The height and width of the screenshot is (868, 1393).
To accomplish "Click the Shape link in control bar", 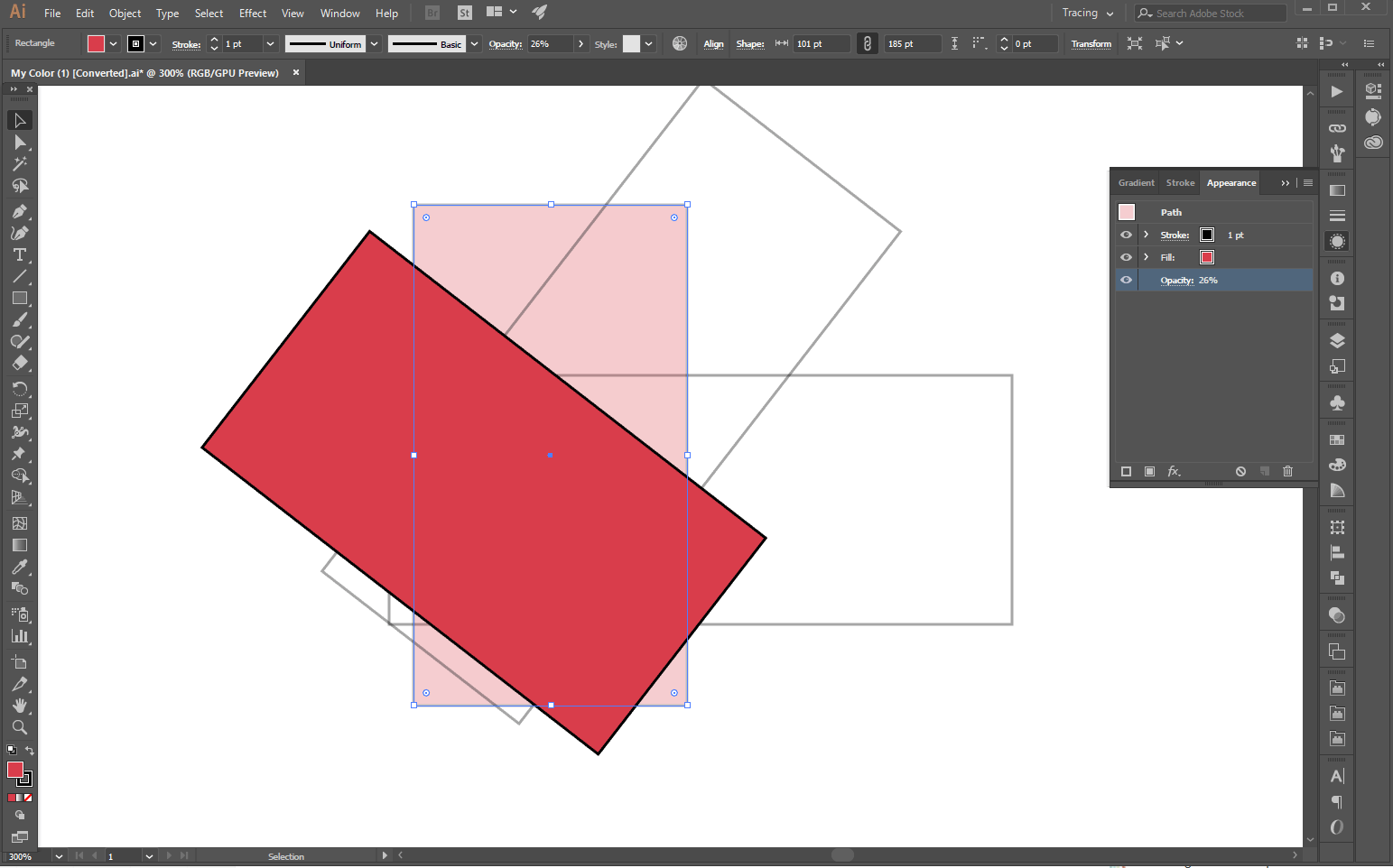I will coord(749,43).
